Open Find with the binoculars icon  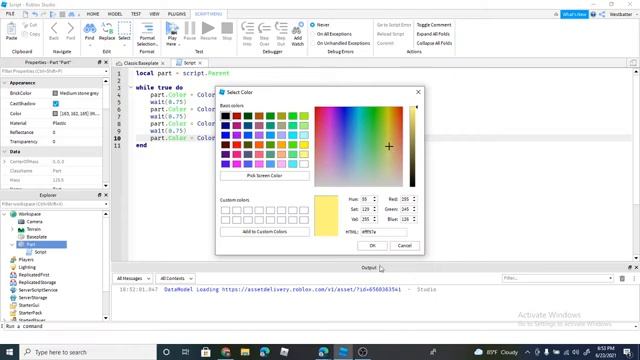pyautogui.click(x=89, y=29)
